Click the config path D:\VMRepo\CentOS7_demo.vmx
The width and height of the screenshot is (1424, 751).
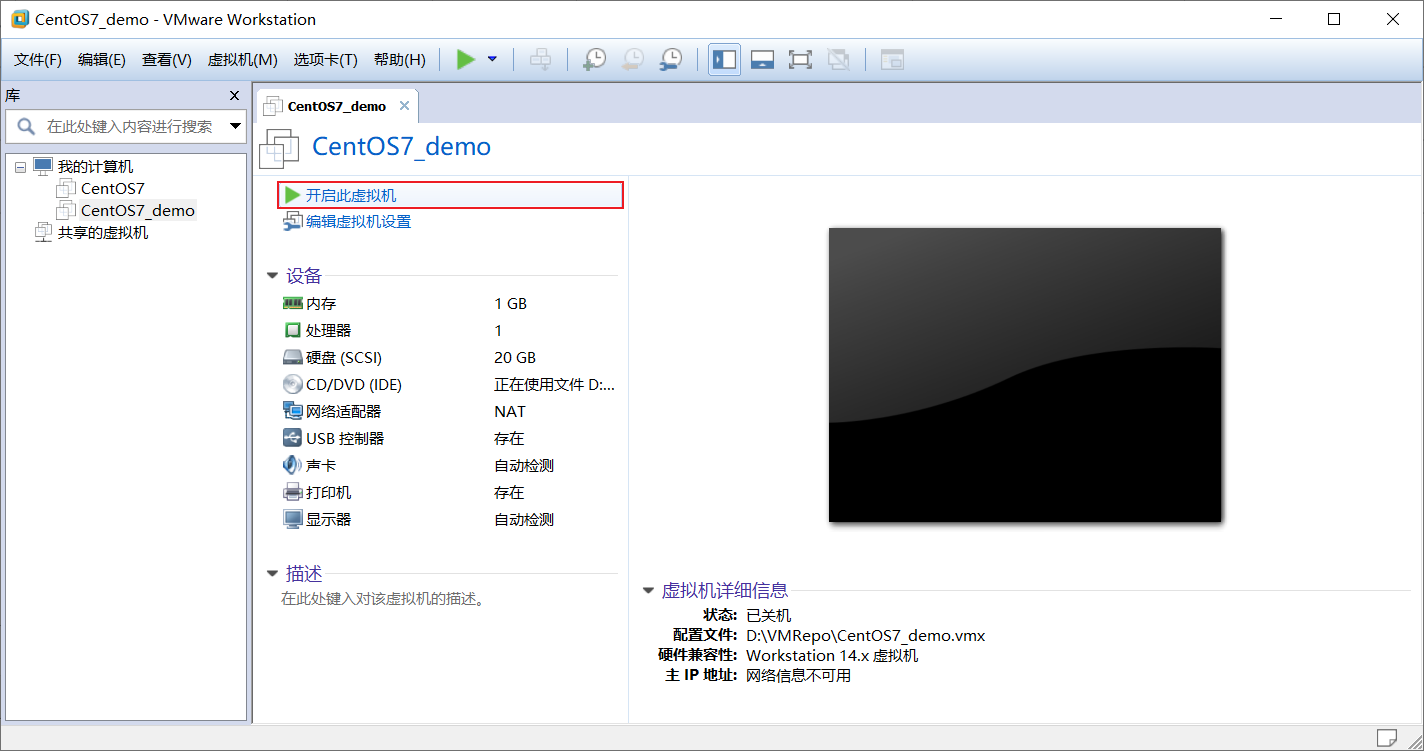pyautogui.click(x=866, y=635)
